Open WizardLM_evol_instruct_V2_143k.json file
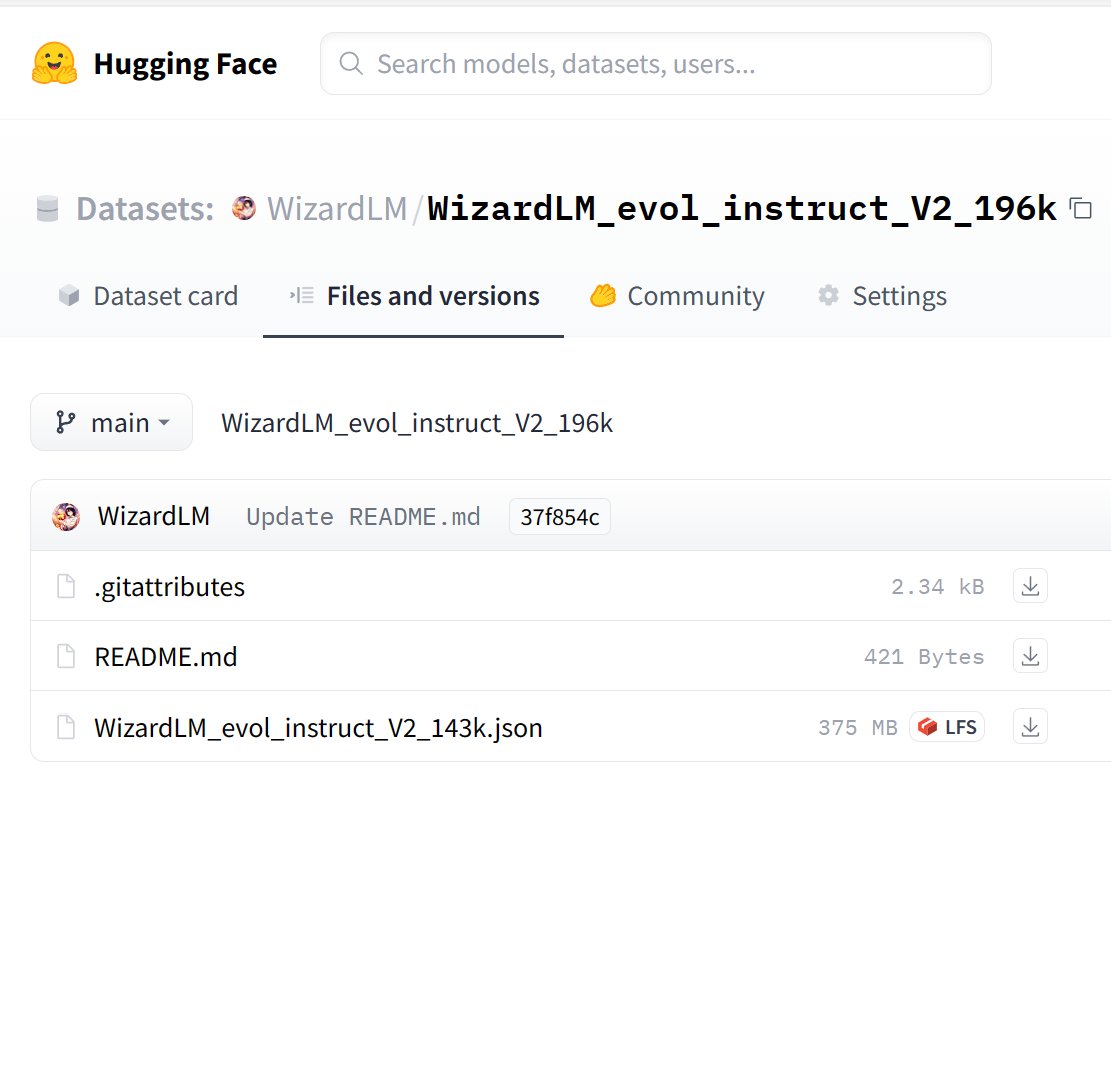The width and height of the screenshot is (1111, 1072). coord(318,728)
